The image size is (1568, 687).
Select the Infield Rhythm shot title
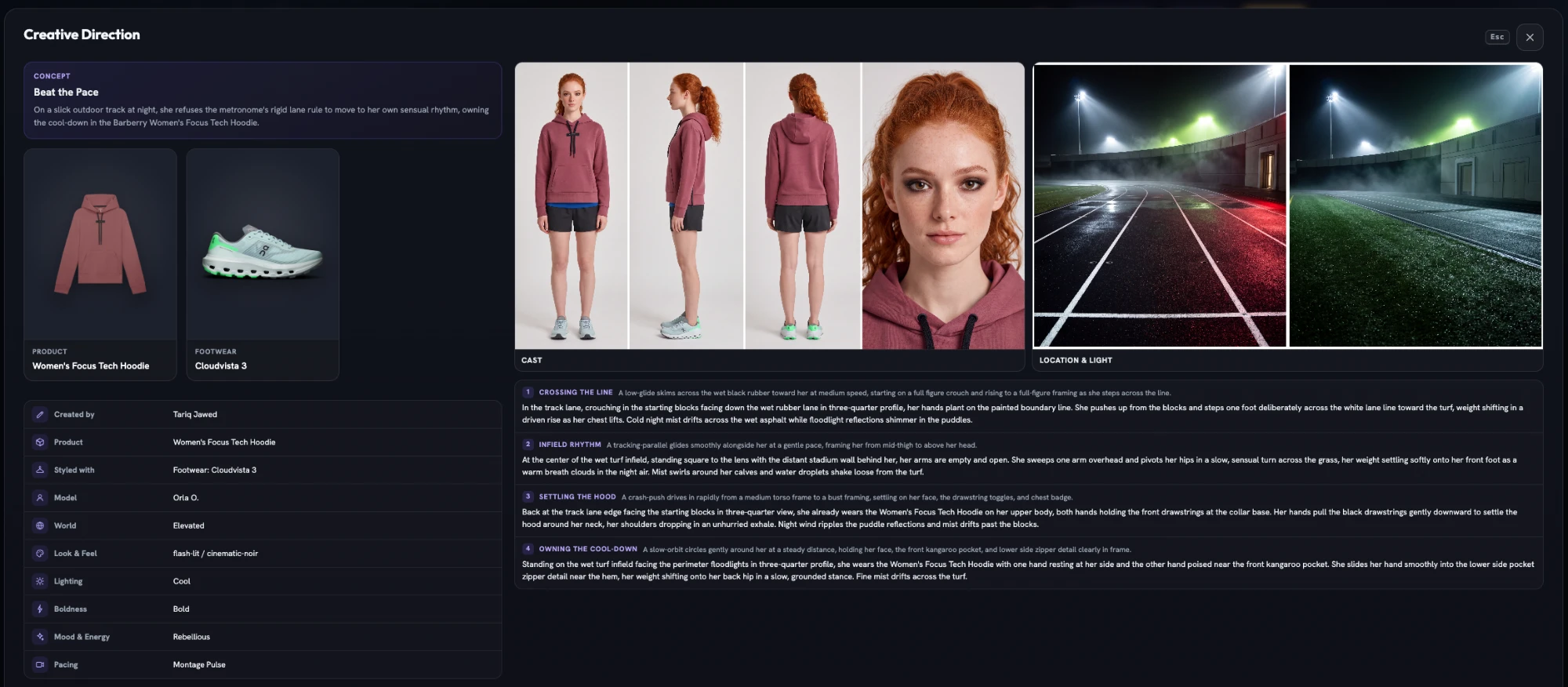point(570,445)
